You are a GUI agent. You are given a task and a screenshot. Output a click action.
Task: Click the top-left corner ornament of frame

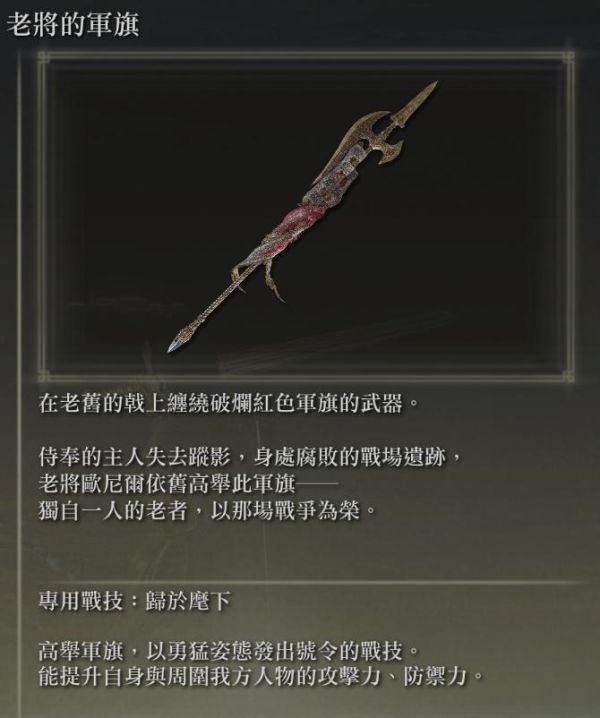point(44,58)
